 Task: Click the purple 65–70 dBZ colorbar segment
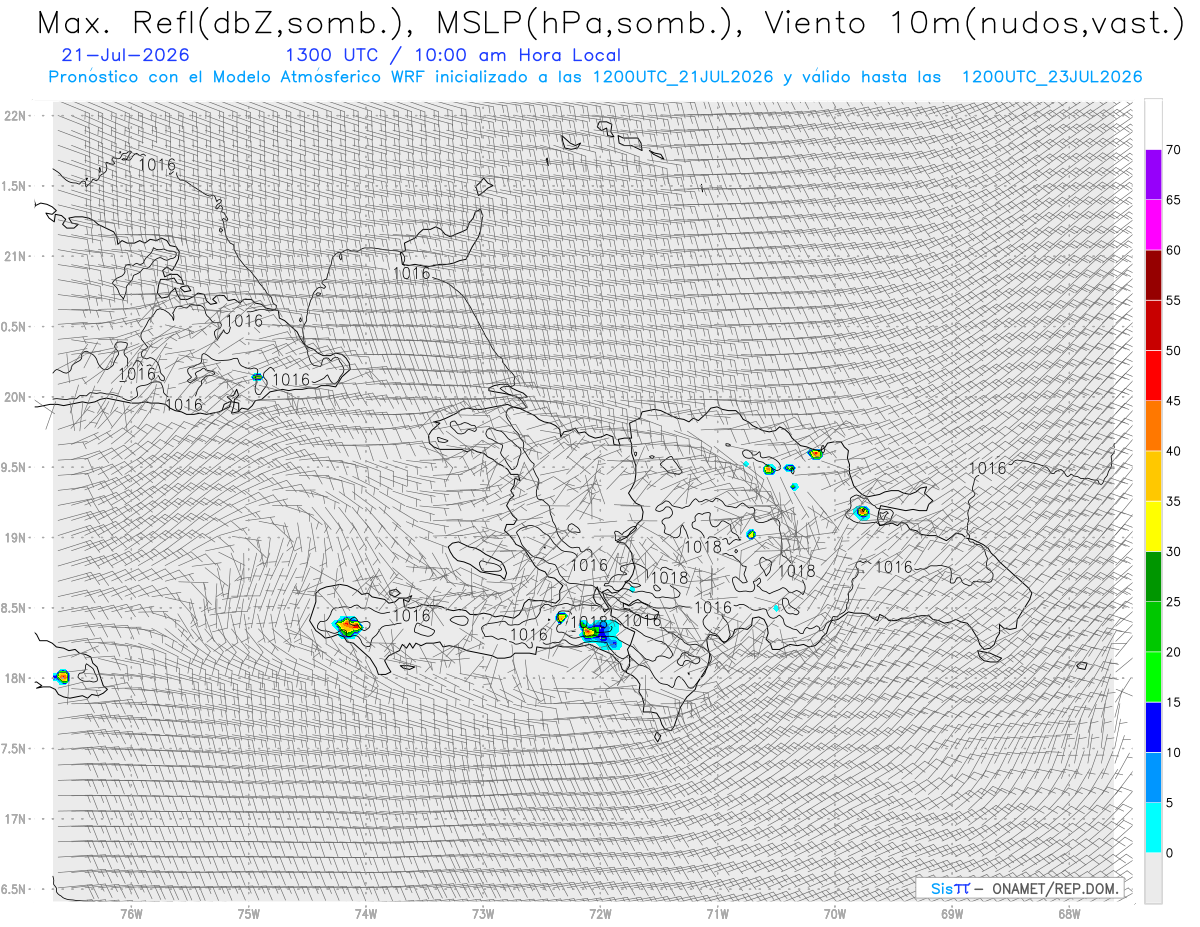(x=1153, y=175)
